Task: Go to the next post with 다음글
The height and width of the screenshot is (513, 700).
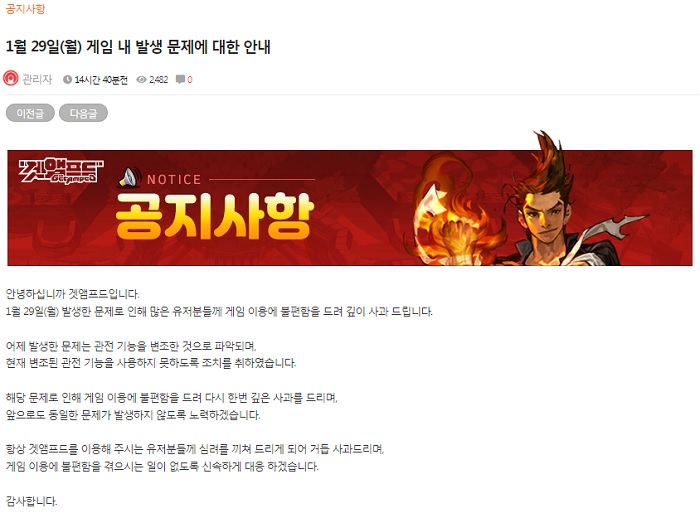Action: (83, 113)
